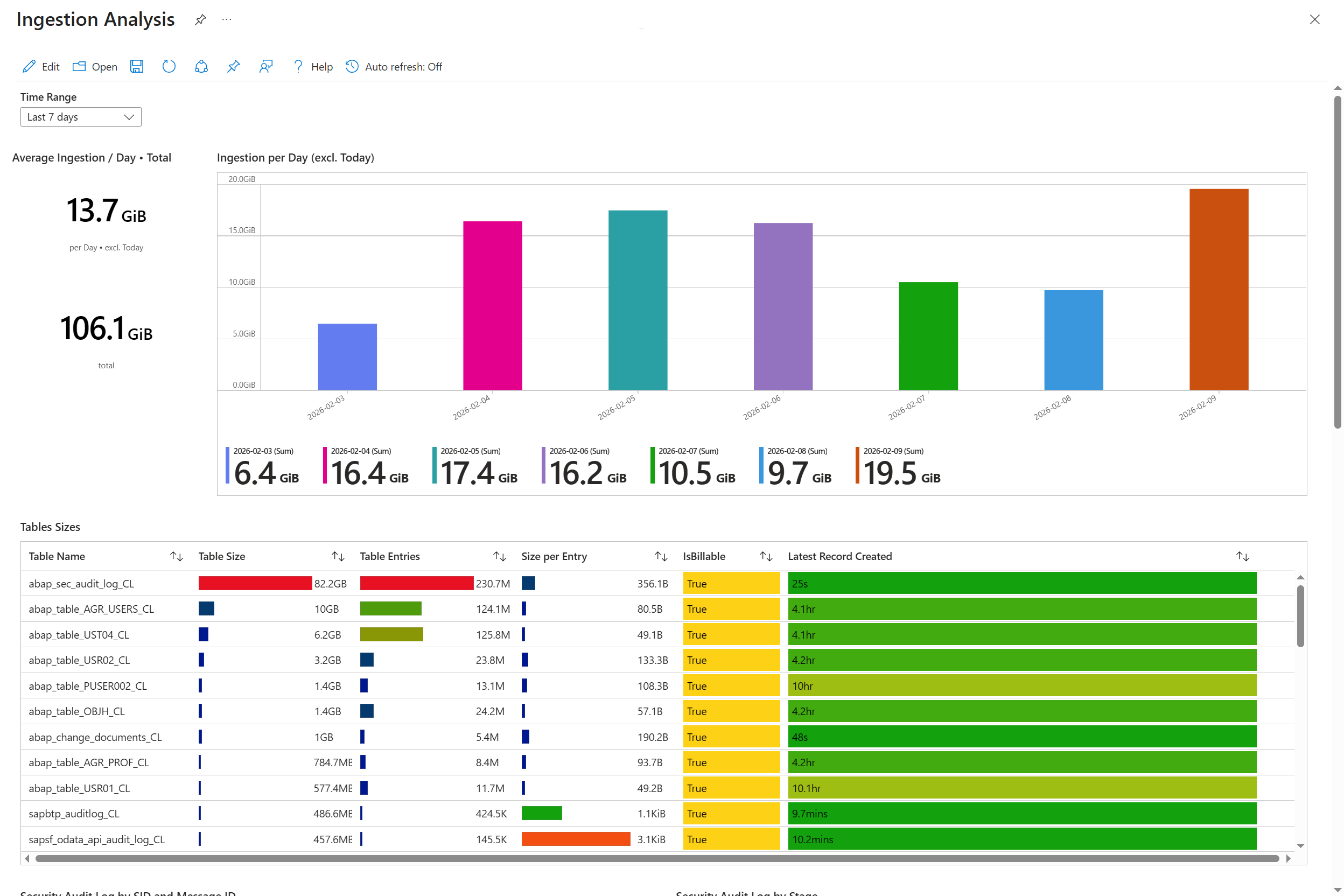This screenshot has height=896, width=1344.
Task: Select the abap_table_USR02_CL row
Action: click(x=657, y=660)
